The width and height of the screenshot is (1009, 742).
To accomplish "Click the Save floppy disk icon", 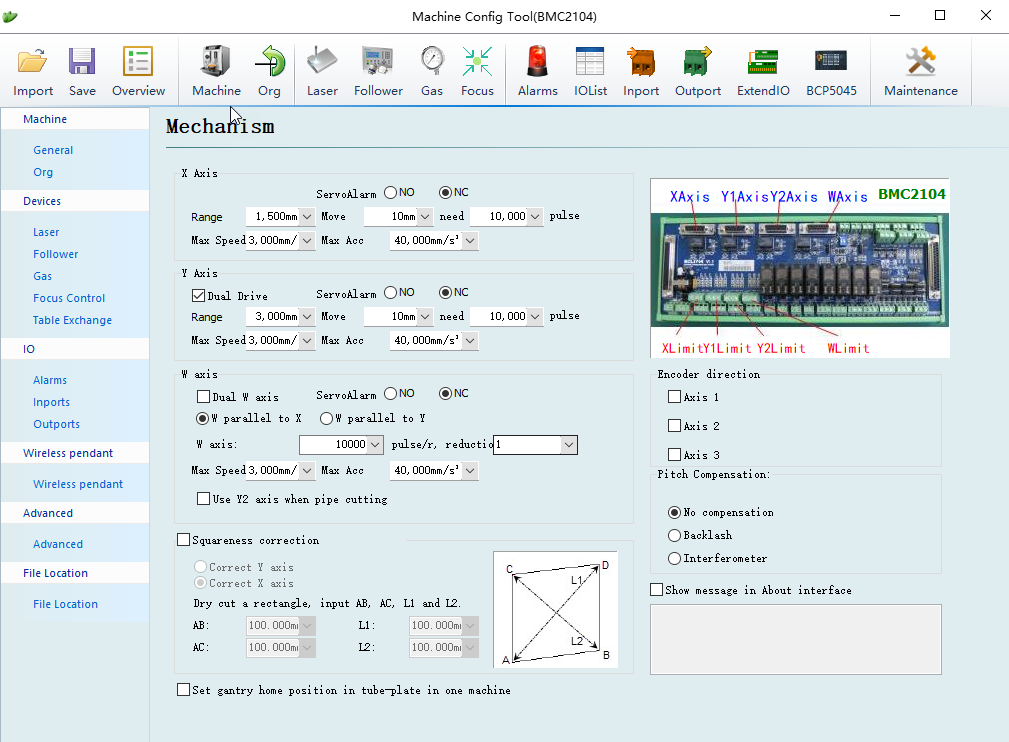I will [x=82, y=62].
